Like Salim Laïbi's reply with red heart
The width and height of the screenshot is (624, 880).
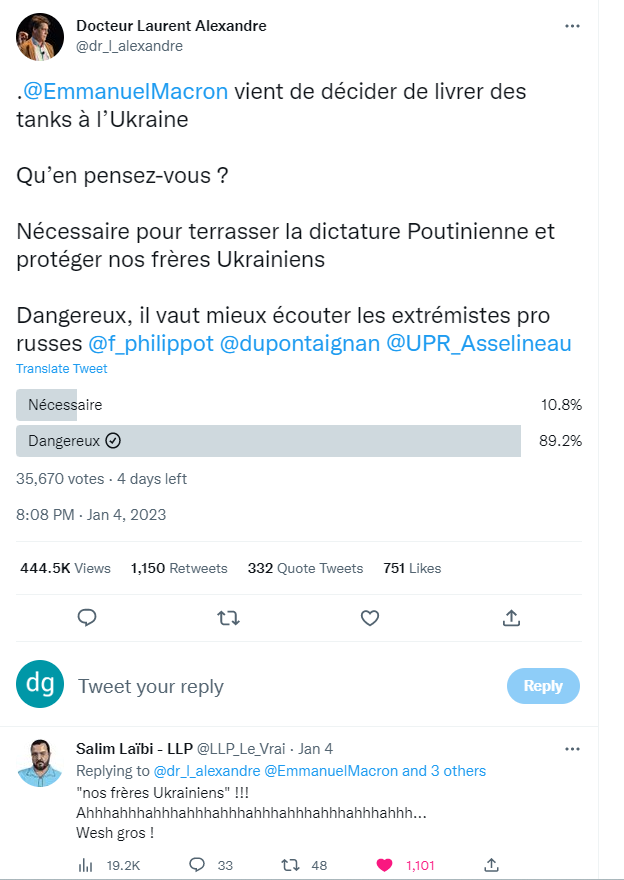[383, 864]
